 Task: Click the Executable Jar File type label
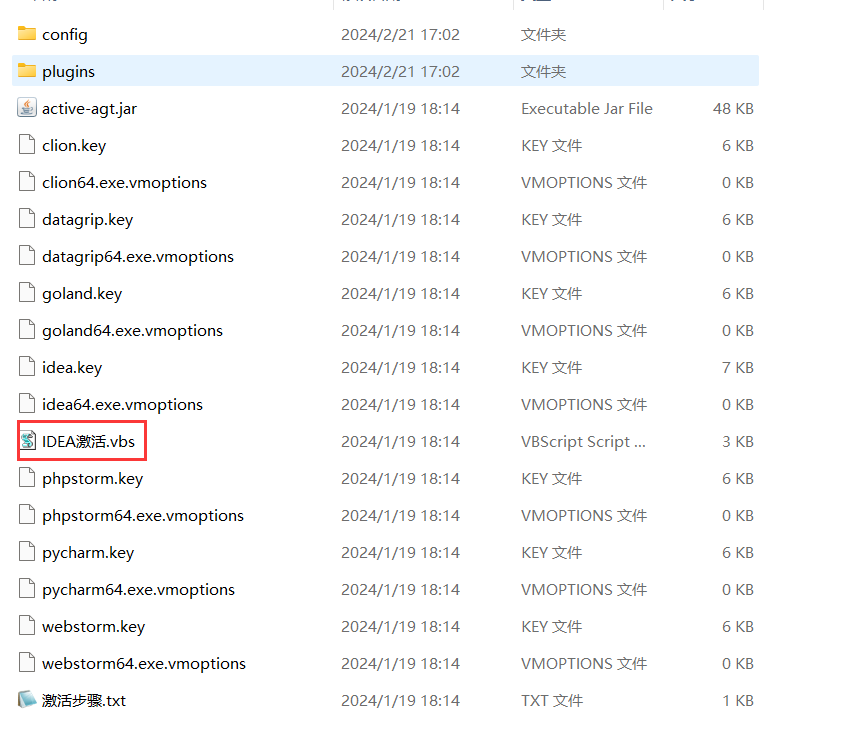pos(587,108)
